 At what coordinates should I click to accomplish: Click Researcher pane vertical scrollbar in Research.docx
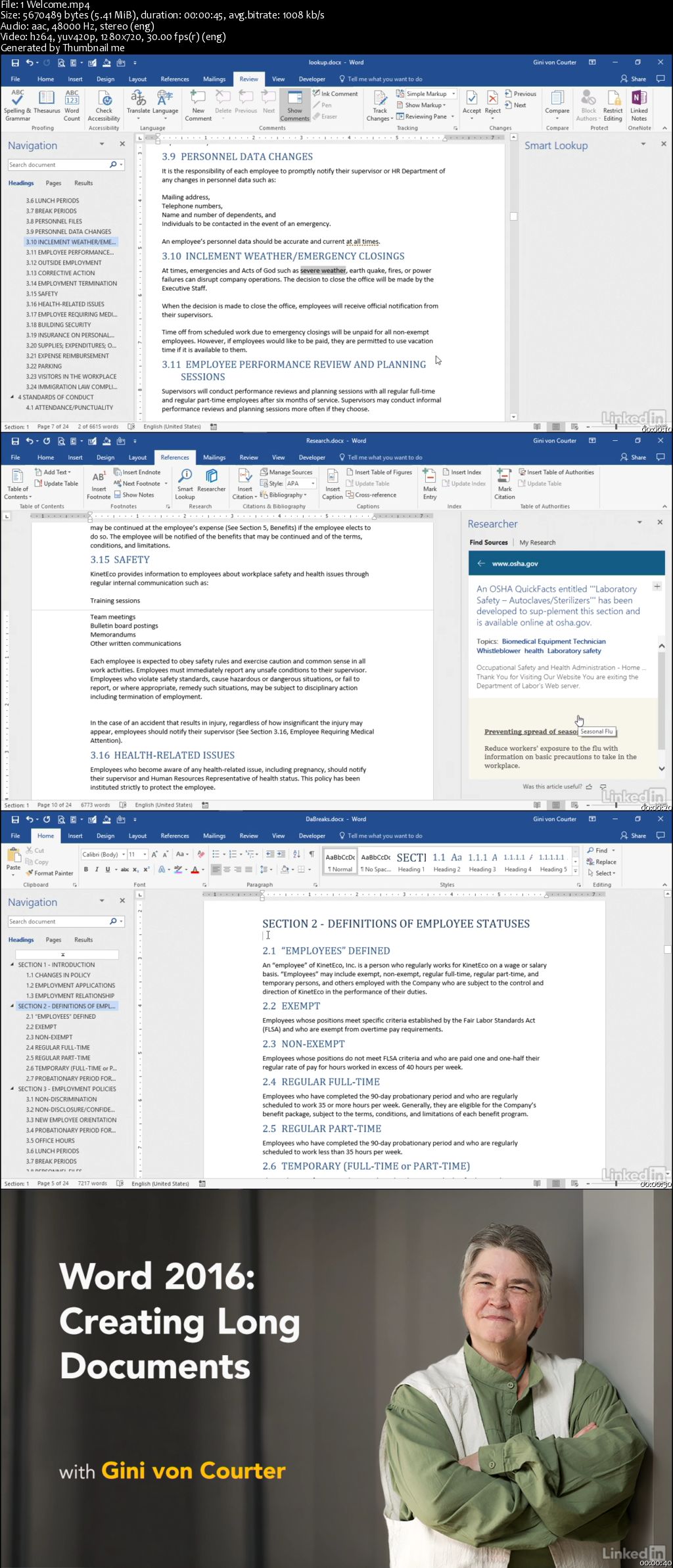click(x=661, y=706)
